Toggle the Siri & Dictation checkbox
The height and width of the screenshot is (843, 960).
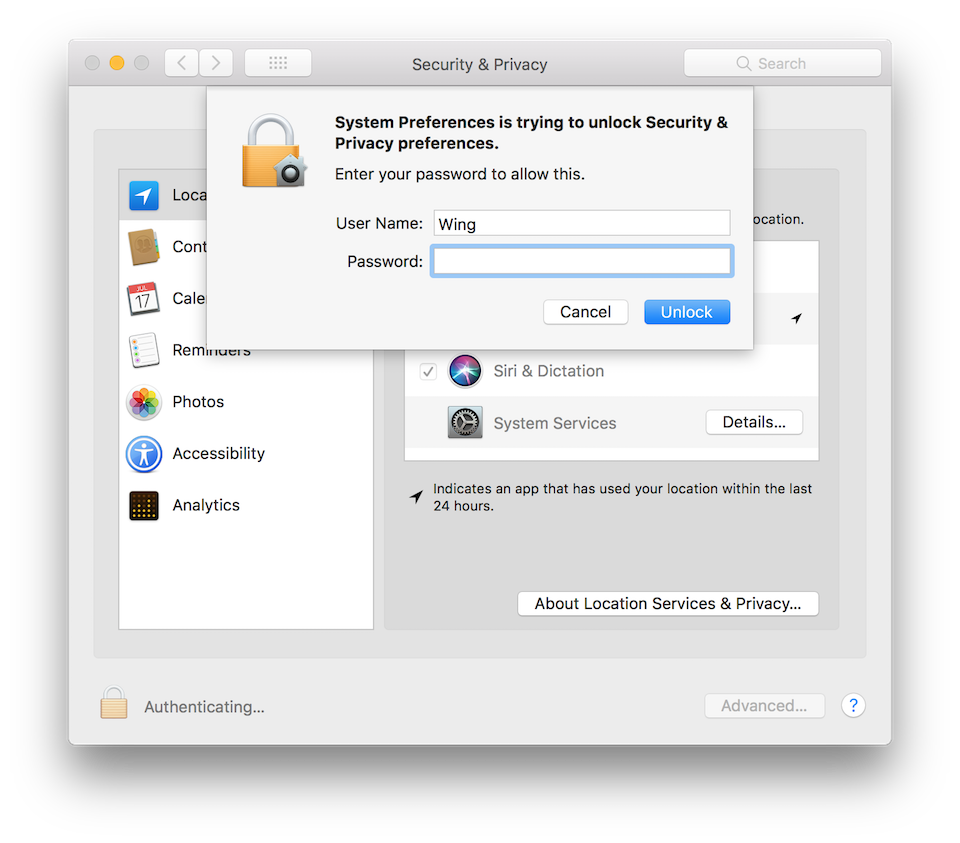[428, 371]
